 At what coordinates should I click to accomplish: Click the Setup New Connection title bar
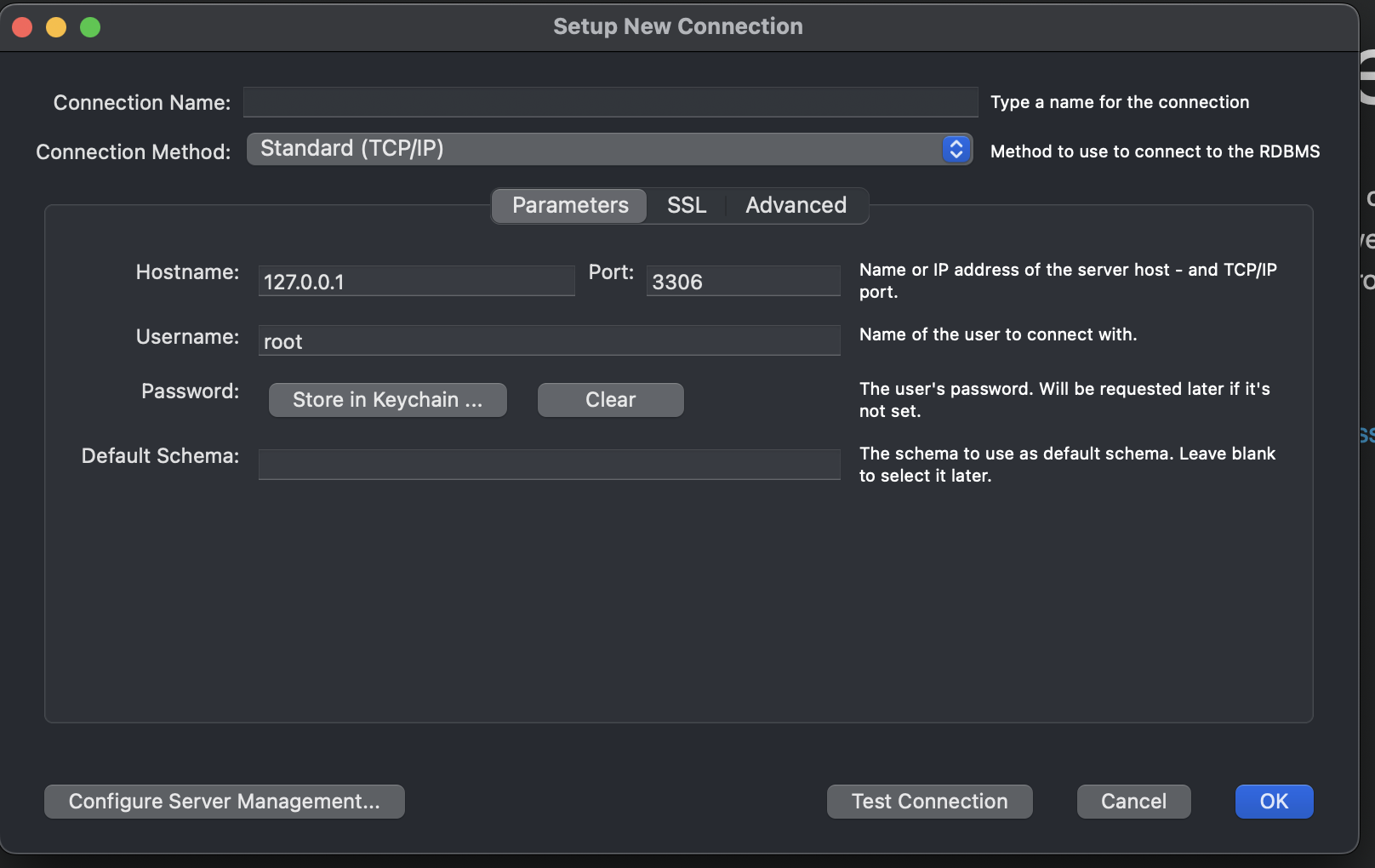[678, 26]
